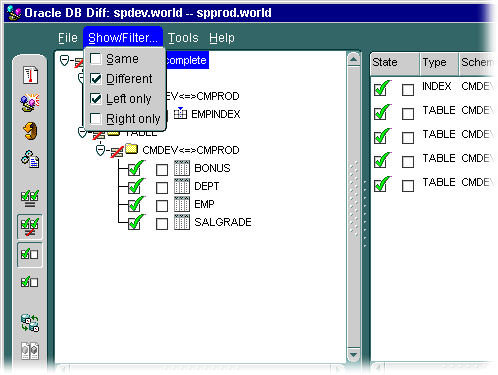
Task: Click the EMPINDEX index icon
Action: pyautogui.click(x=180, y=113)
